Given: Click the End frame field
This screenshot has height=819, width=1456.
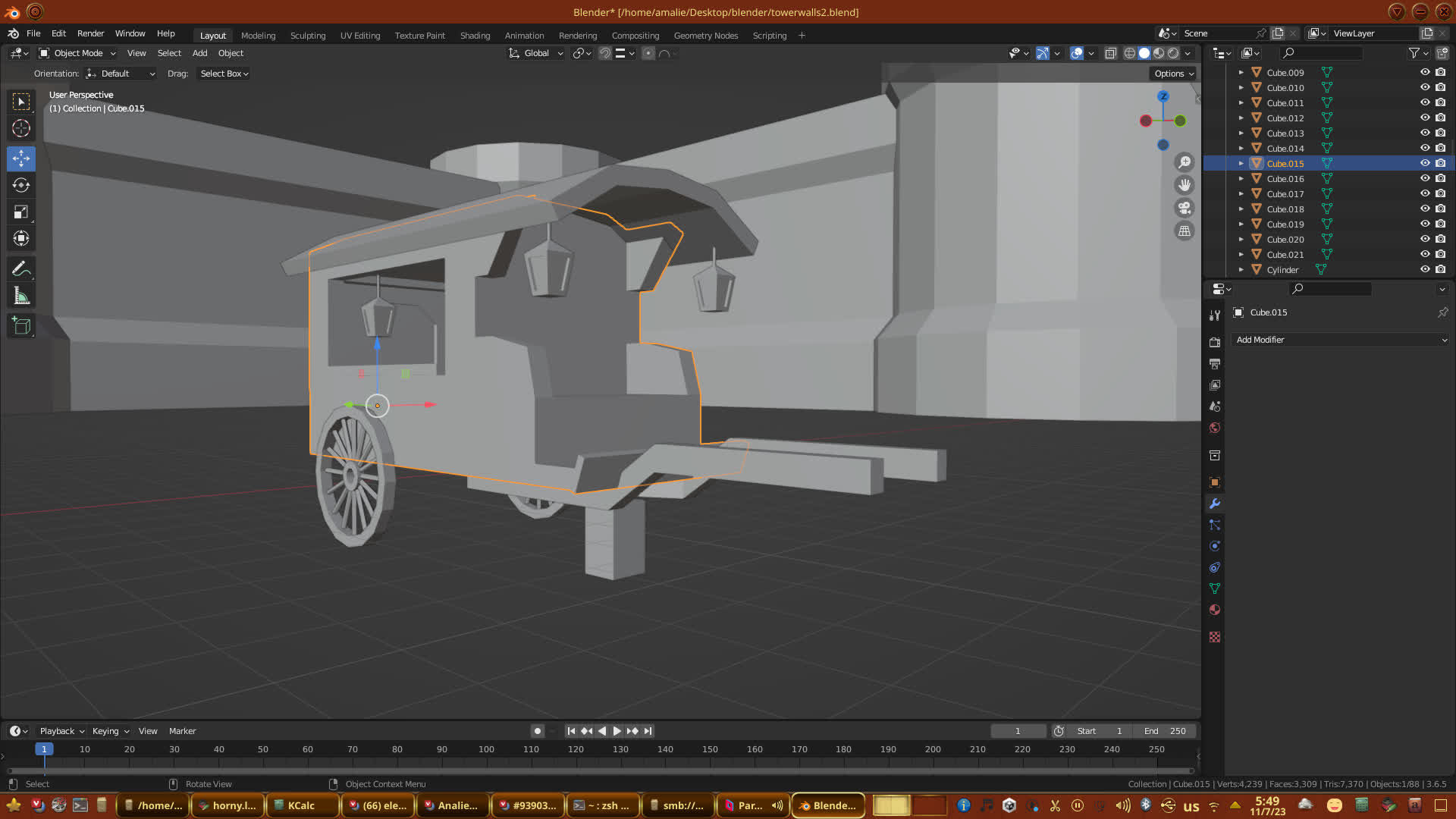Looking at the screenshot, I should tap(1165, 731).
